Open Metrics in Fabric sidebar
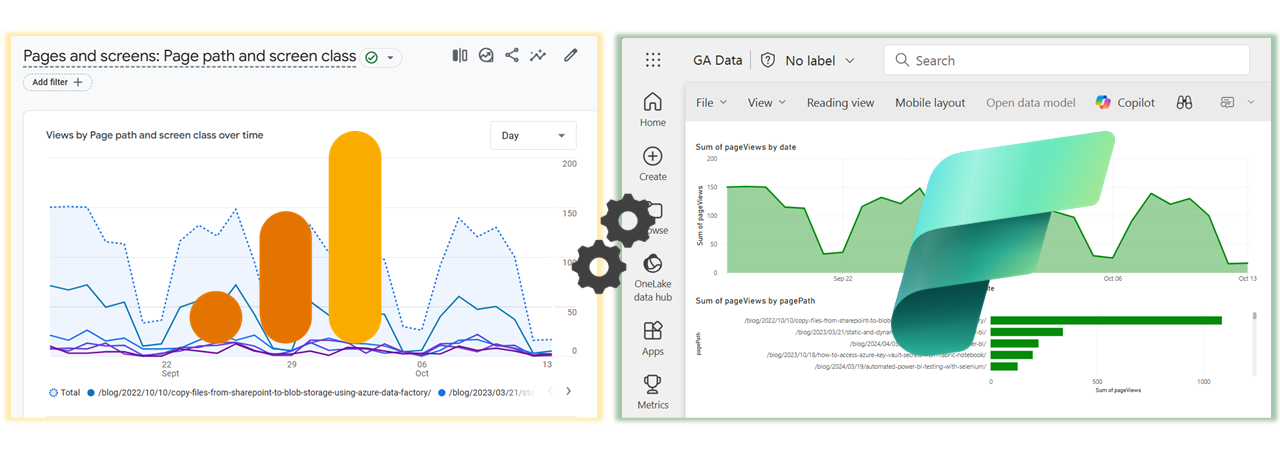The image size is (1280, 455). coord(653,392)
